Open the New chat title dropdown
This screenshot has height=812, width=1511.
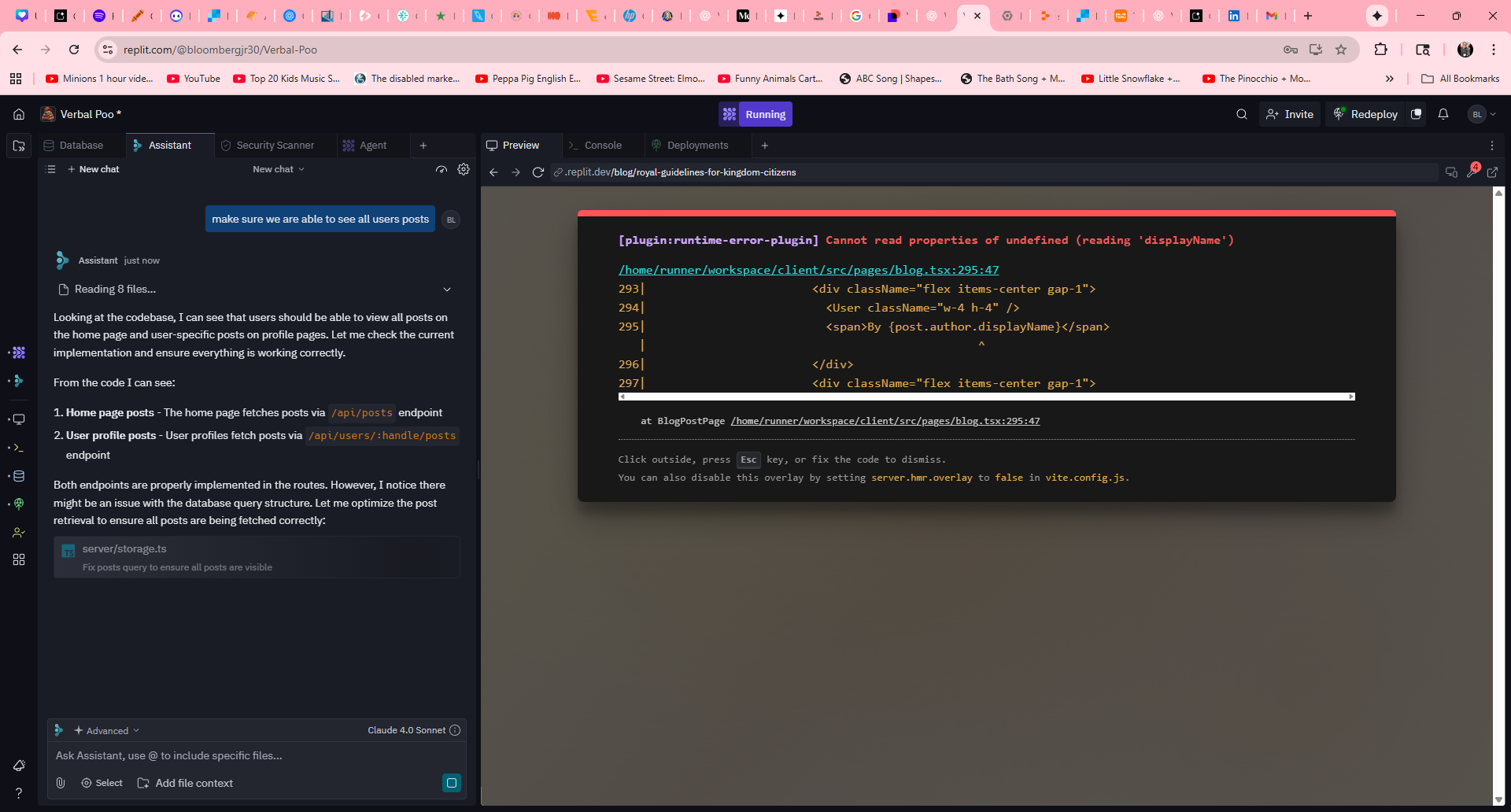click(279, 169)
